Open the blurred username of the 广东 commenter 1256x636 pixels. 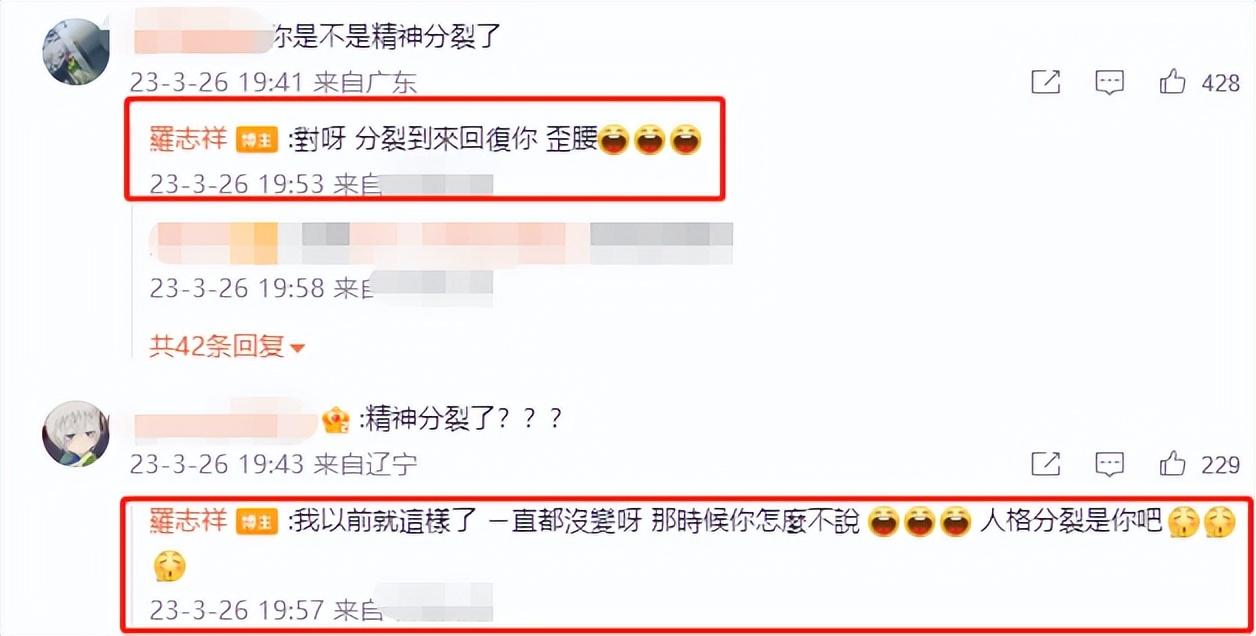[x=203, y=39]
